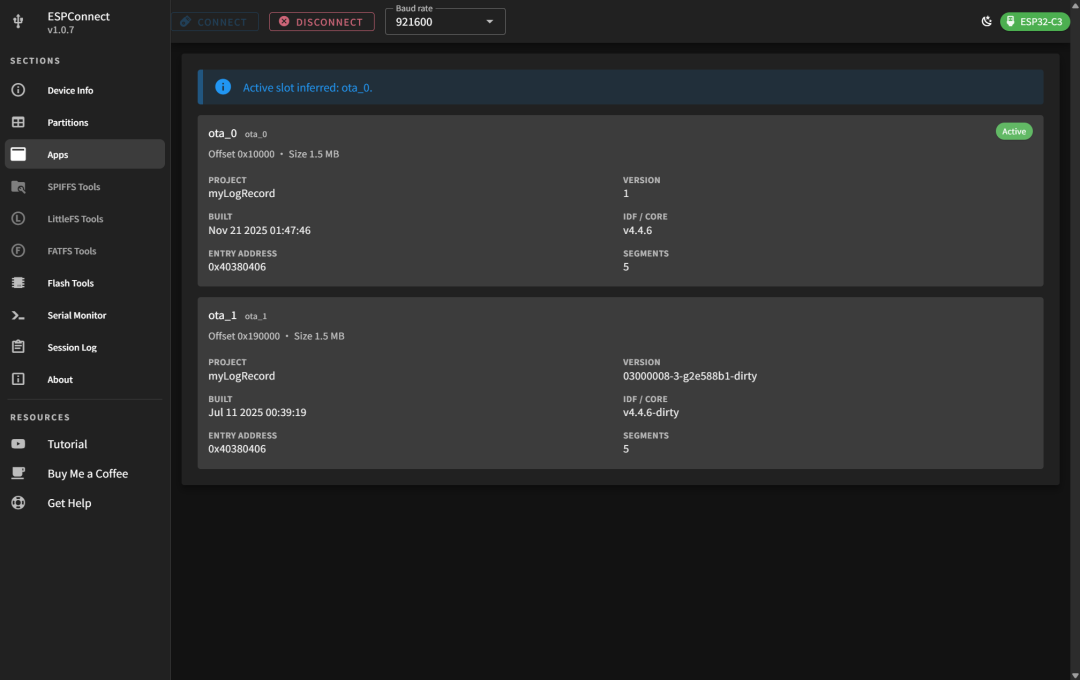Screen dimensions: 1080x680
Task: Select the USB logo beside ESPConnect title
Action: [x=17, y=20]
